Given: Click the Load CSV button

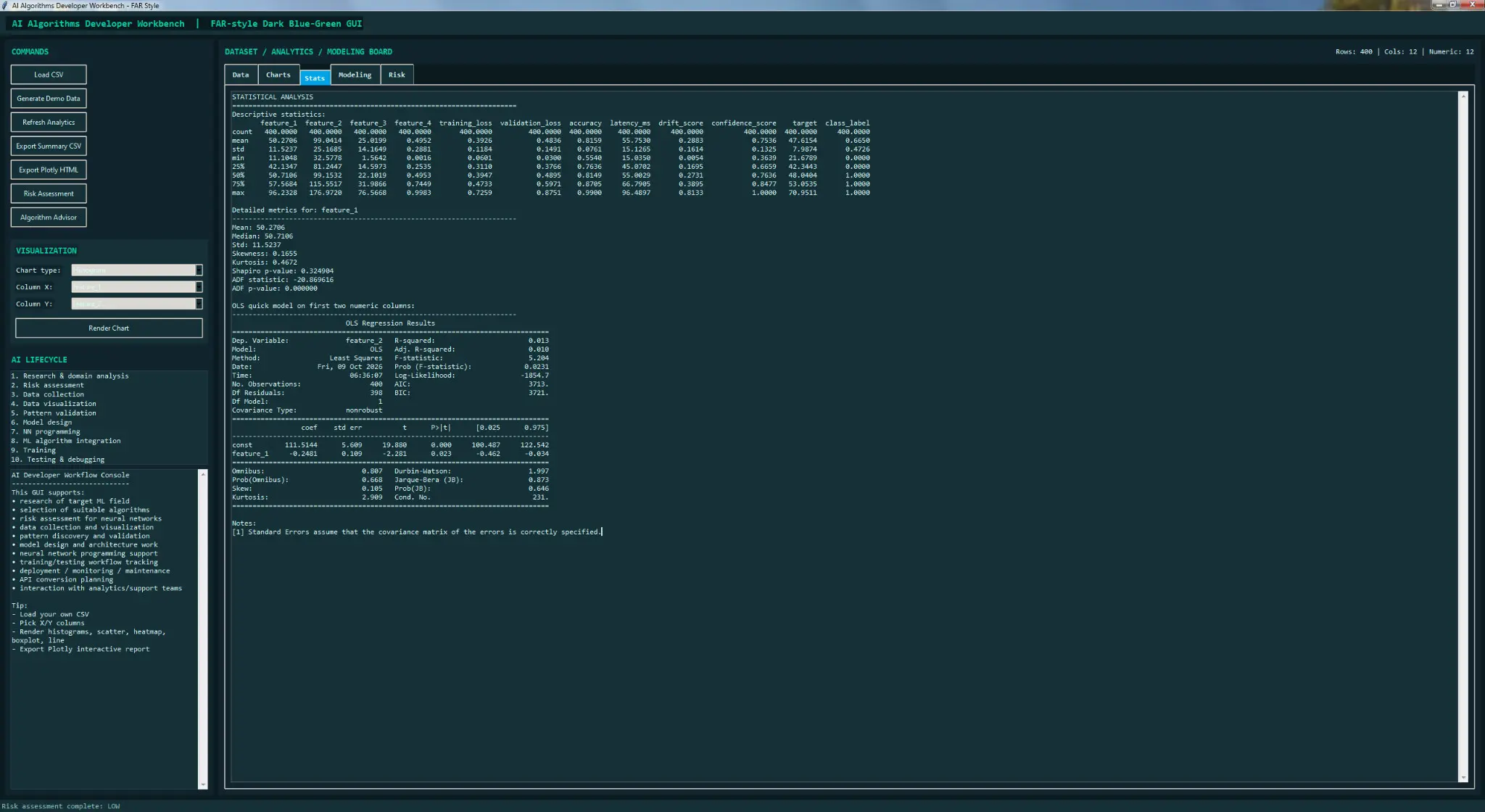Looking at the screenshot, I should click(x=49, y=75).
